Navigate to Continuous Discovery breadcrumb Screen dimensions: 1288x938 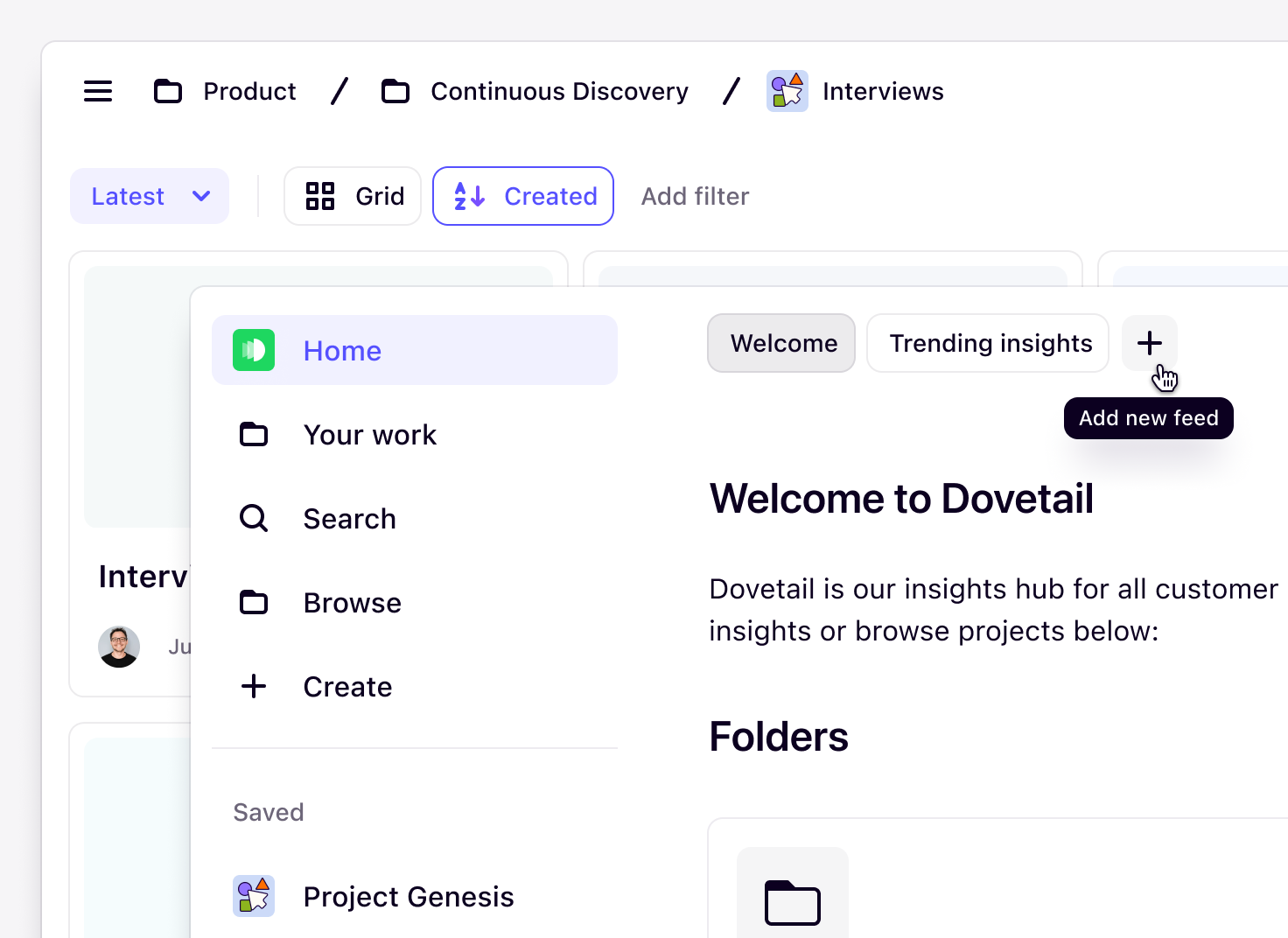(559, 91)
